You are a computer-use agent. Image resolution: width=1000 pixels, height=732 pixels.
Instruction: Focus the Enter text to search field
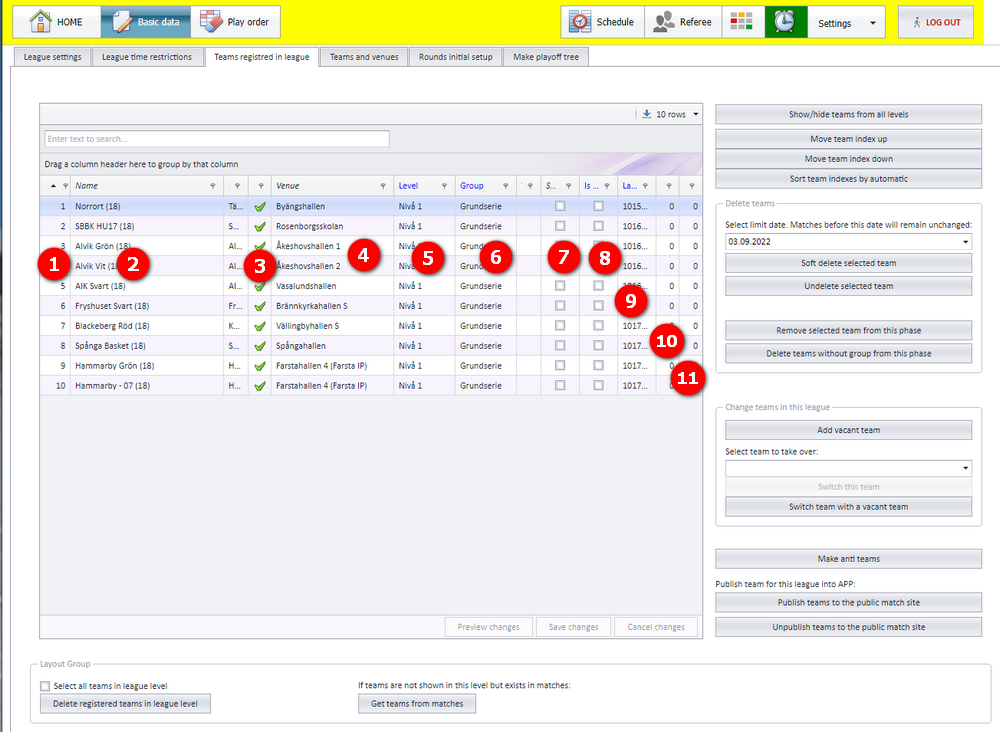pos(217,139)
